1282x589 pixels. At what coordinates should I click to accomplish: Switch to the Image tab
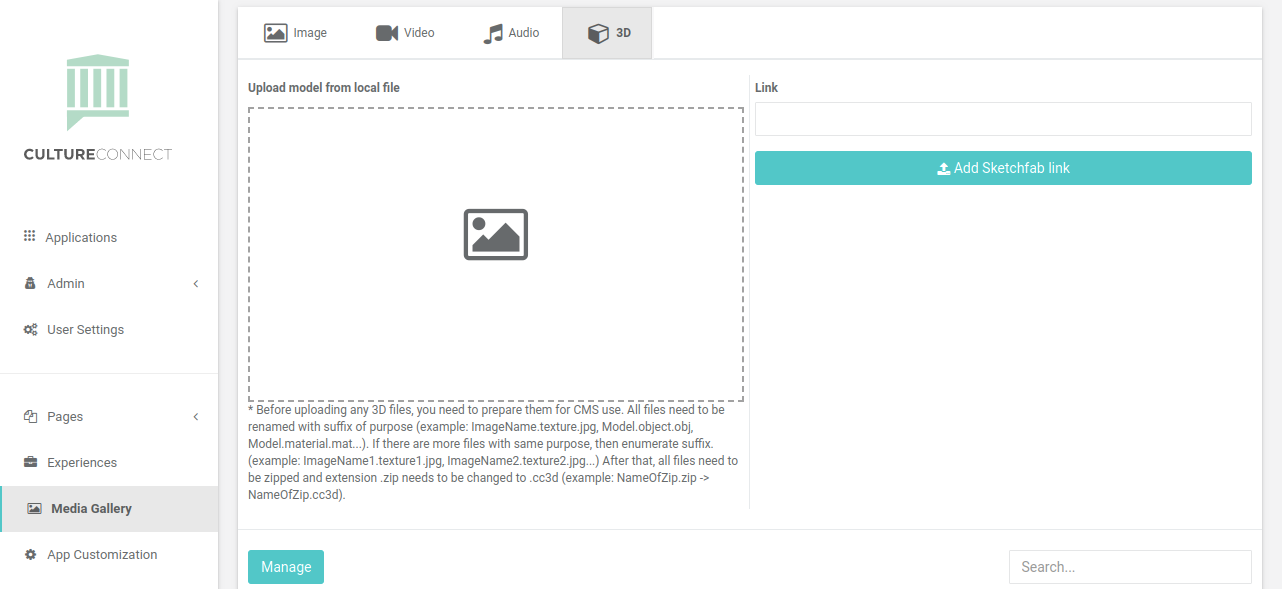point(294,33)
